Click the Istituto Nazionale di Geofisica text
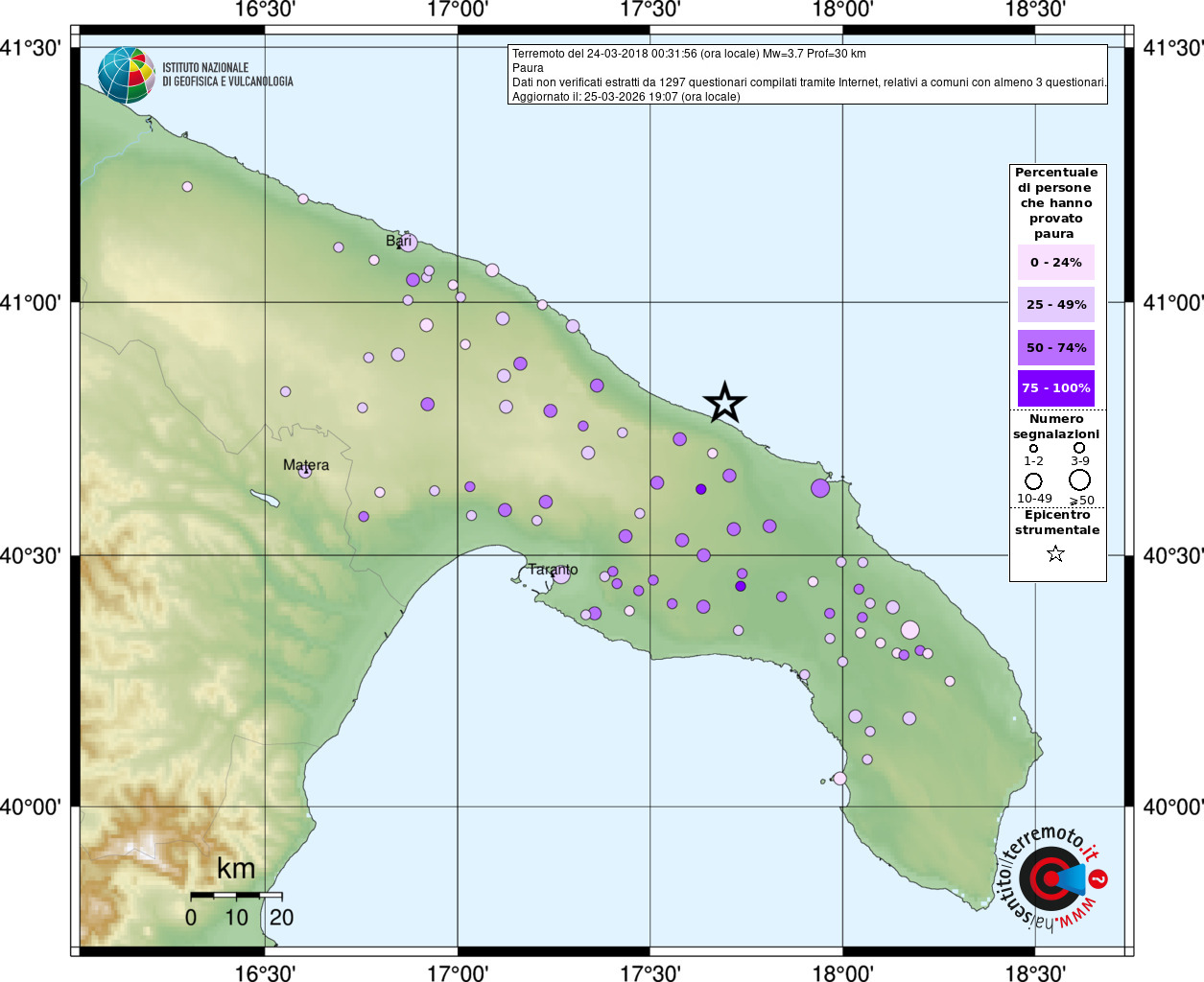 click(x=227, y=75)
